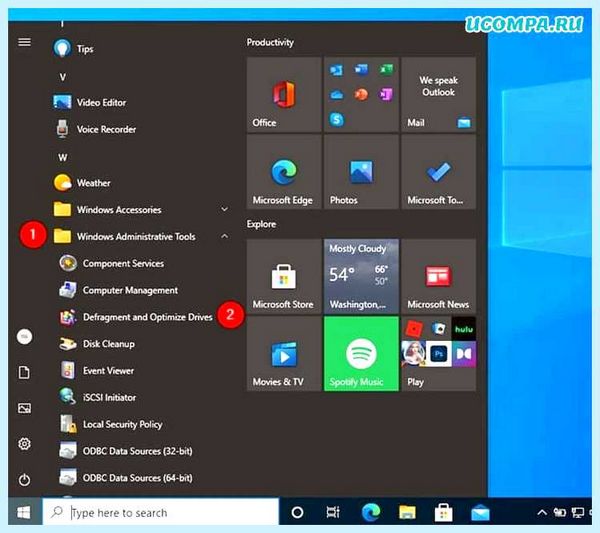Expand the Windows Accessories folder chevron

[x=225, y=209]
